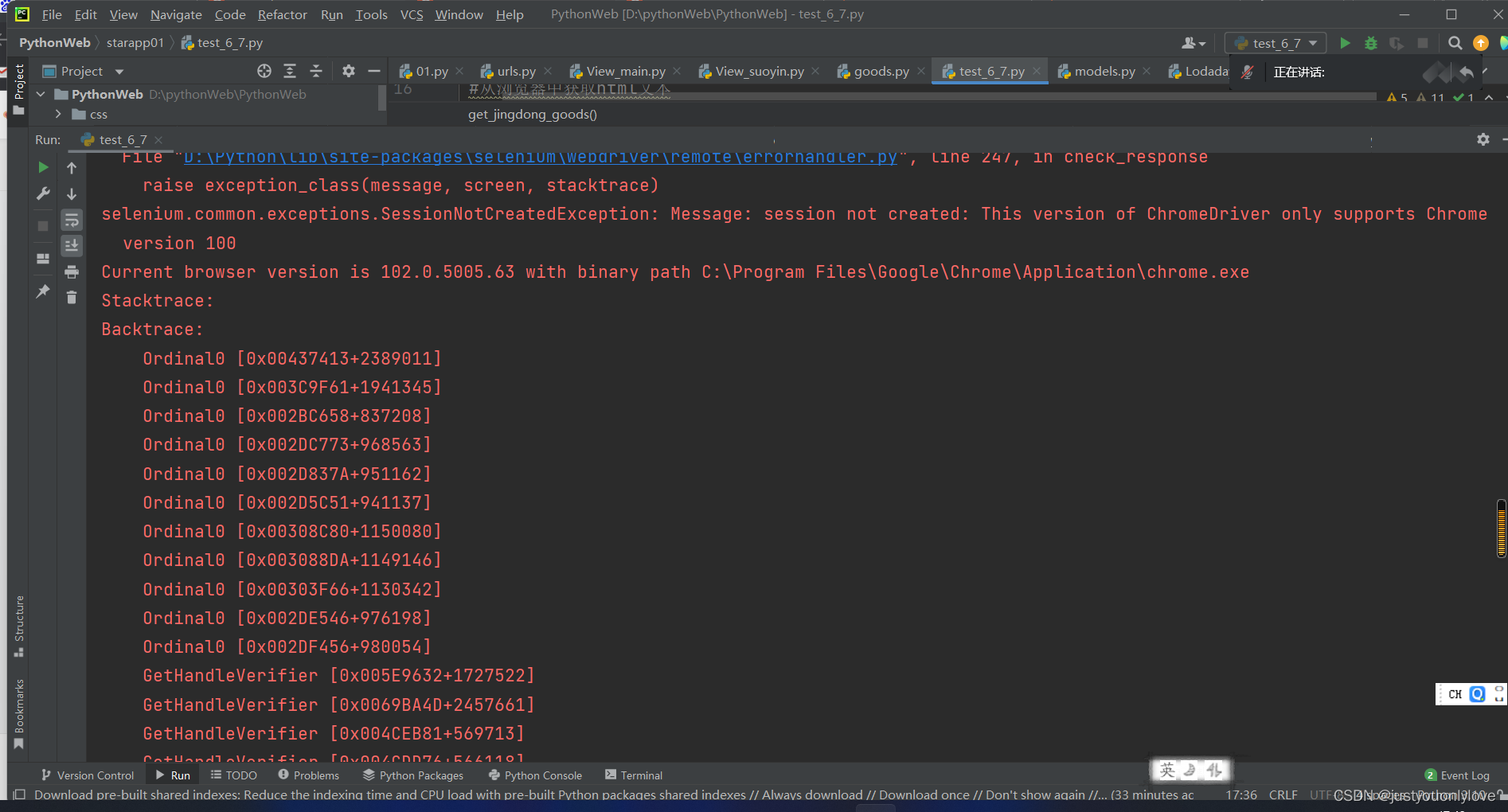Open the Run console settings gear
The height and width of the screenshot is (812, 1508).
coord(1483,139)
